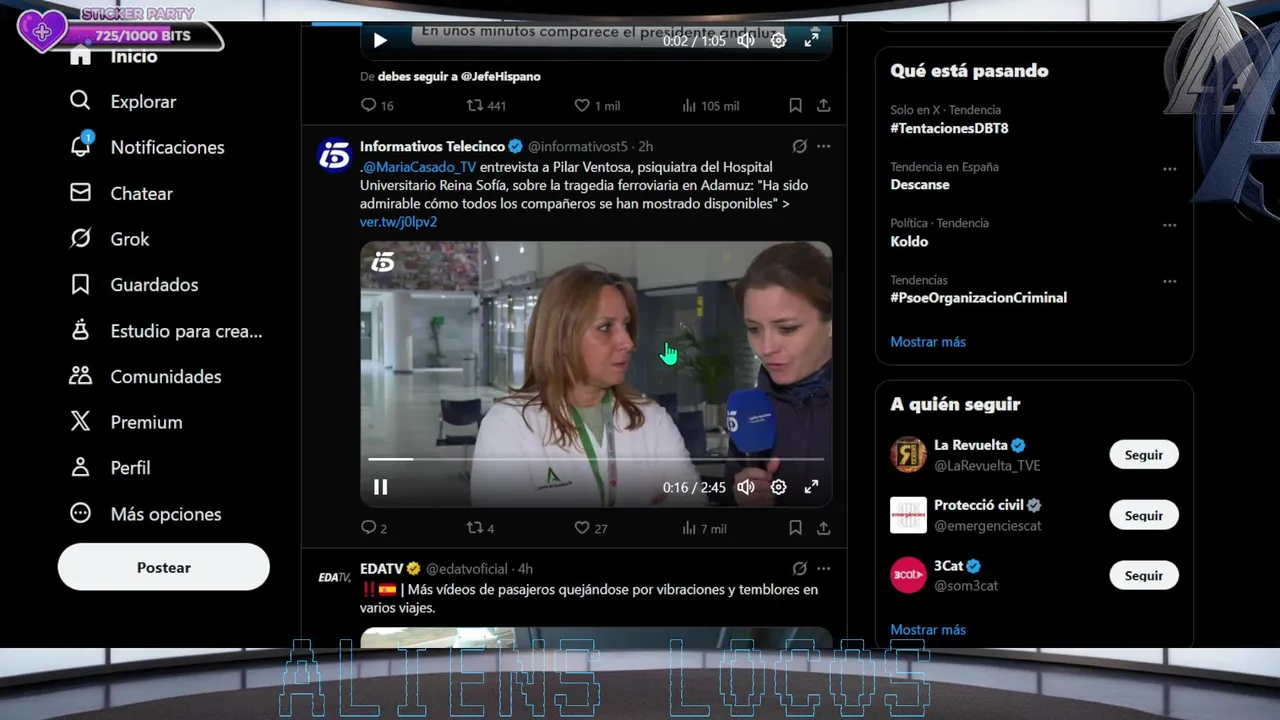Open more options for Koldo trend
The width and height of the screenshot is (1280, 720).
coord(1169,225)
